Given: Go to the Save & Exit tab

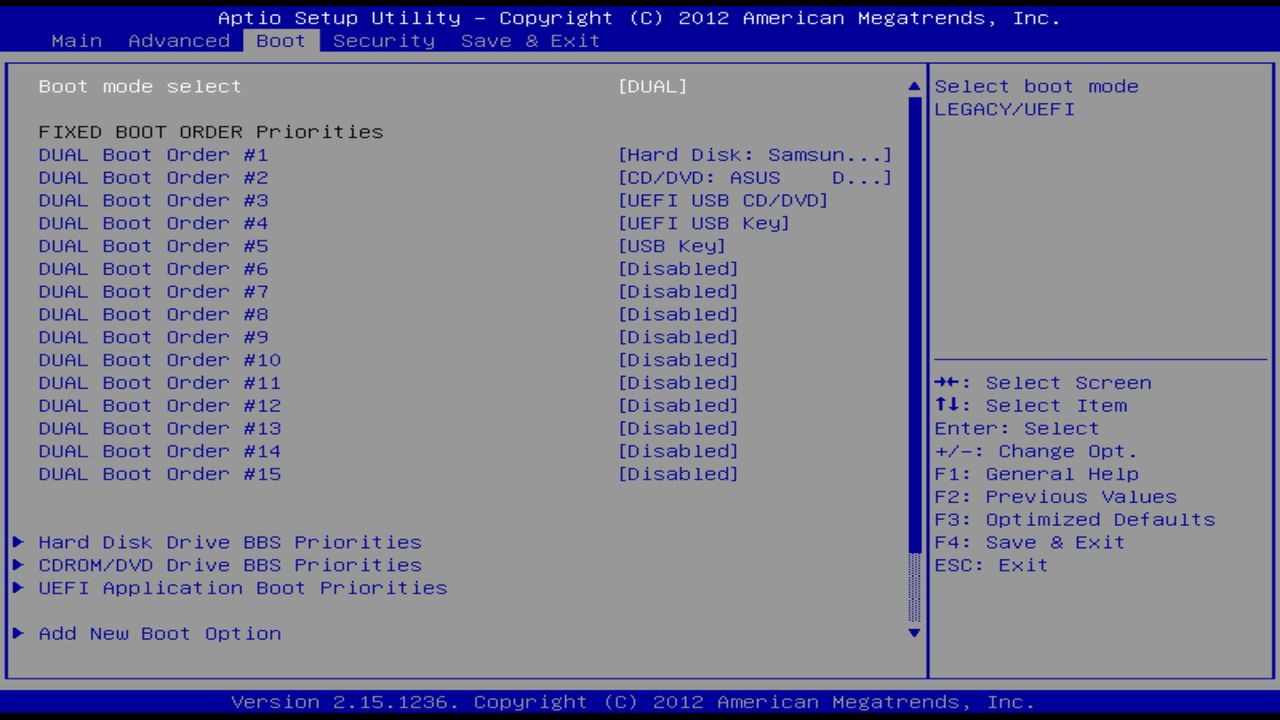Looking at the screenshot, I should pos(529,40).
